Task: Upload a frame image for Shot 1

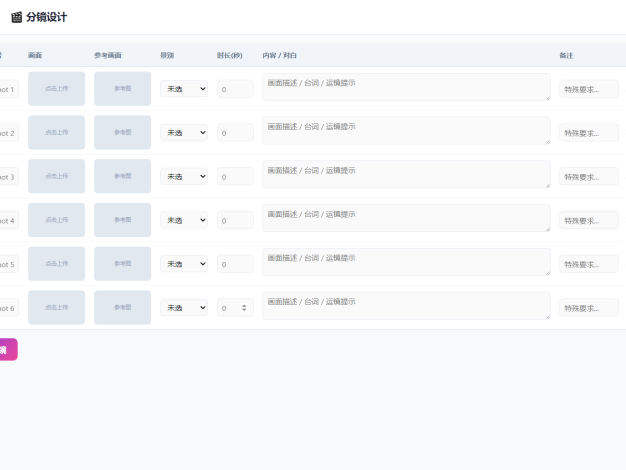Action: pos(56,89)
